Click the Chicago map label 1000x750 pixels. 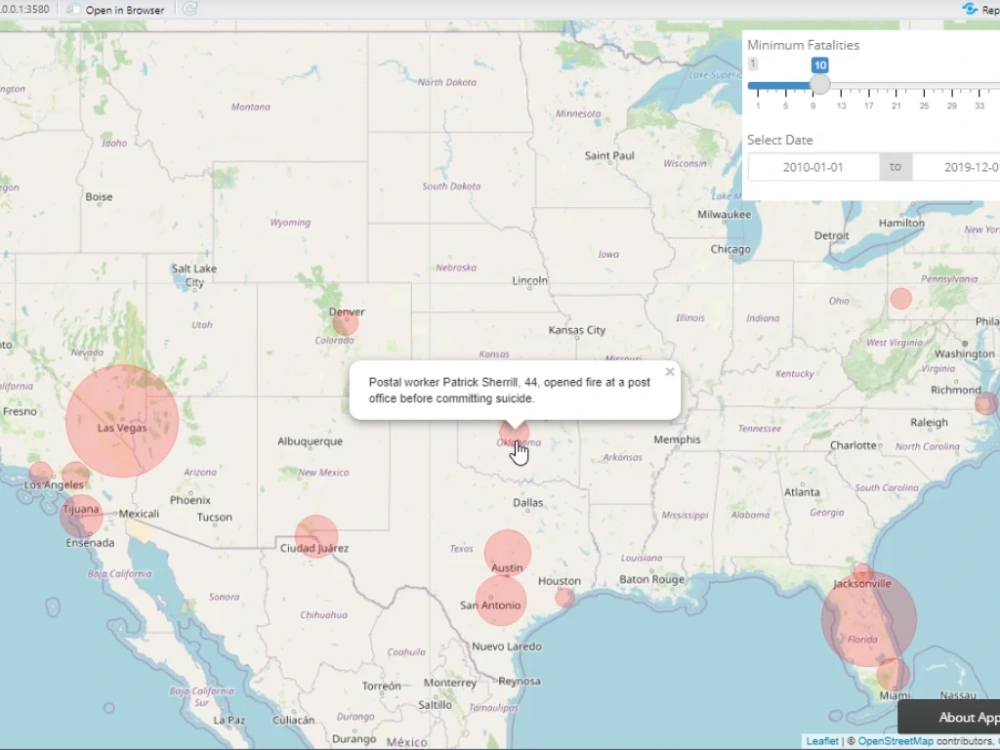pos(731,249)
